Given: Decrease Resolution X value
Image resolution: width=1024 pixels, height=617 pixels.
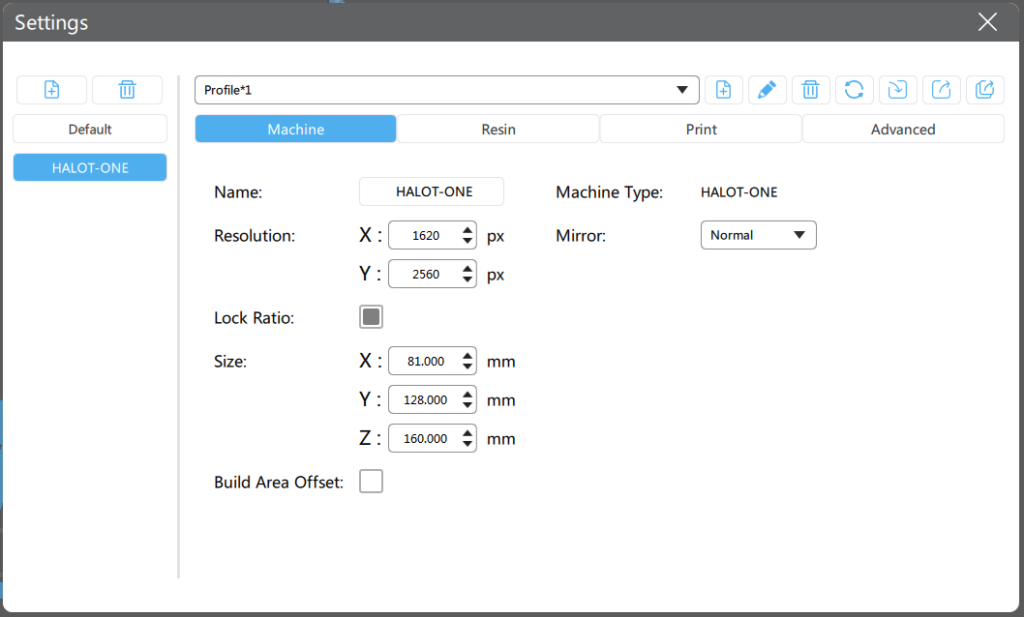Looking at the screenshot, I should coord(468,241).
